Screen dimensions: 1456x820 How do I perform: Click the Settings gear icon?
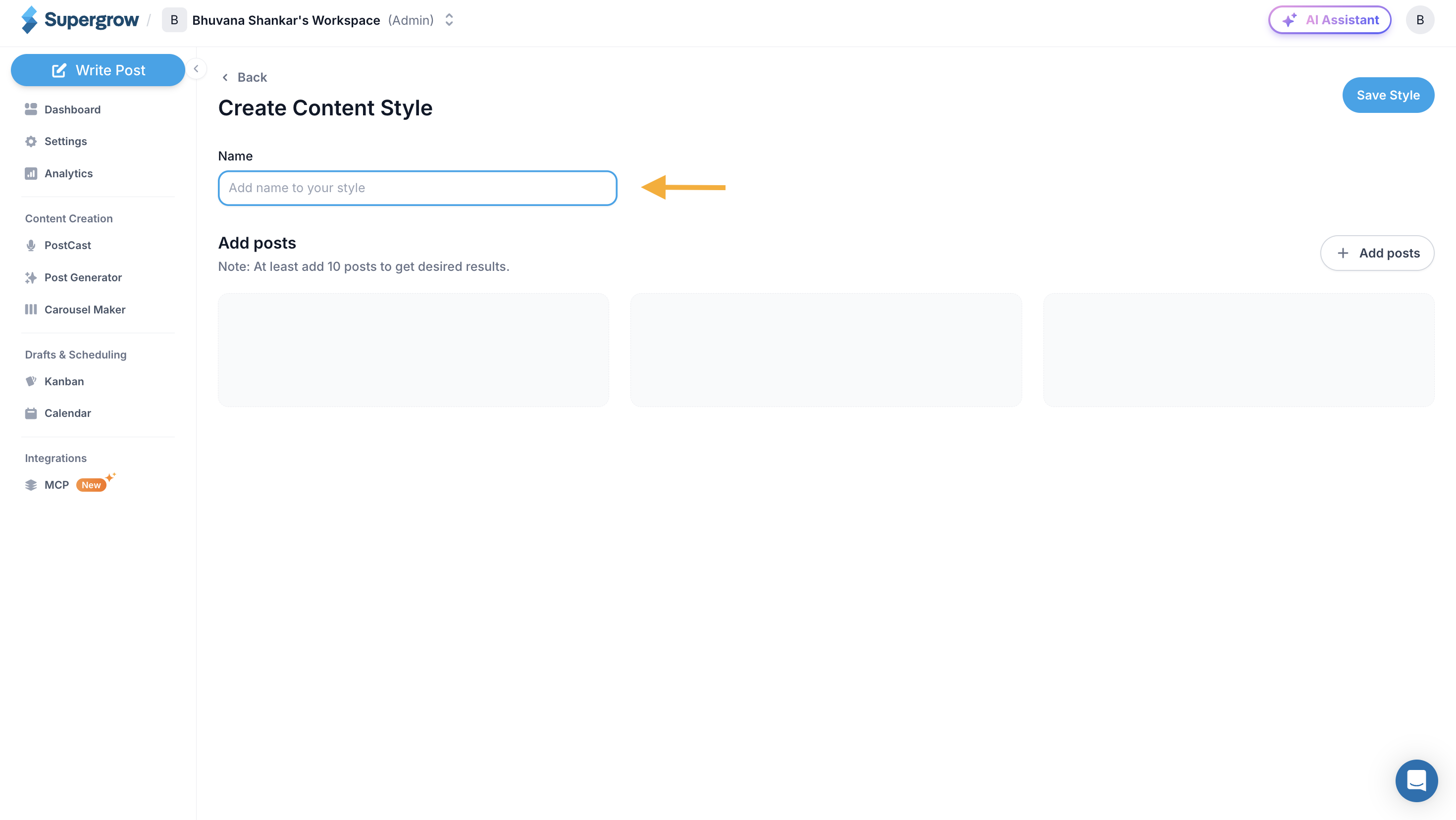(x=31, y=141)
